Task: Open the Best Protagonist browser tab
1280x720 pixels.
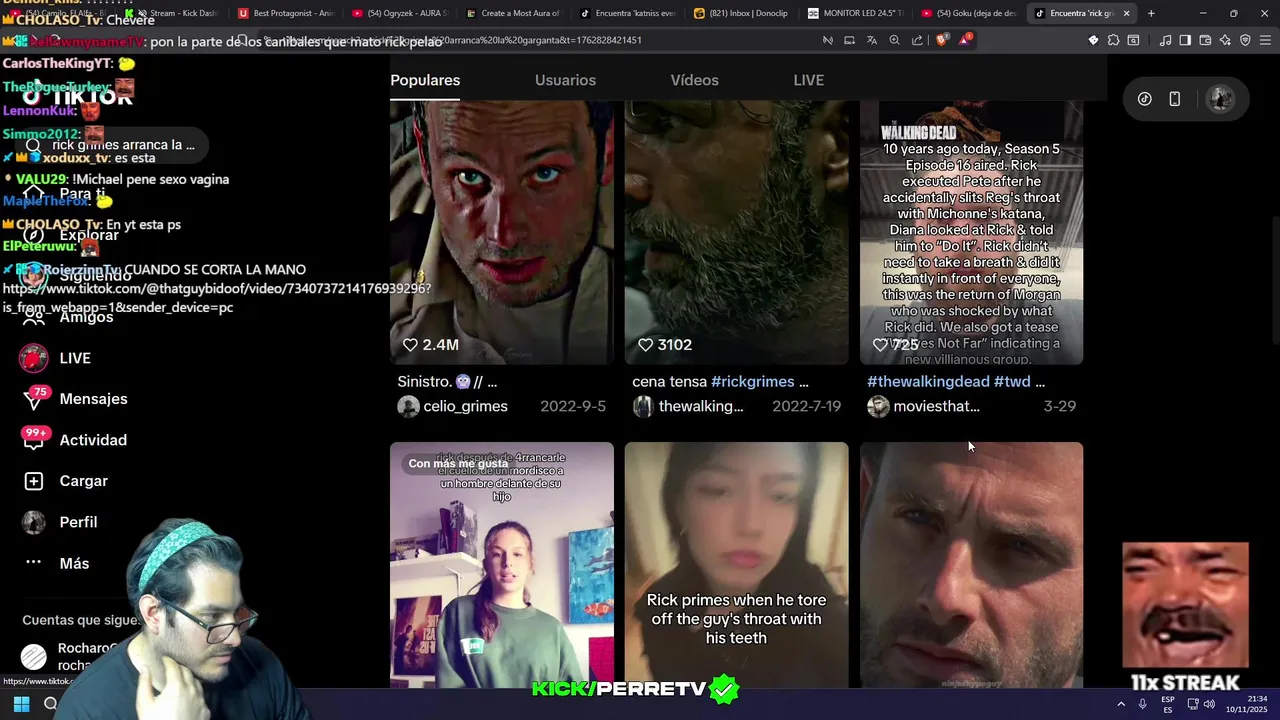Action: click(x=286, y=13)
